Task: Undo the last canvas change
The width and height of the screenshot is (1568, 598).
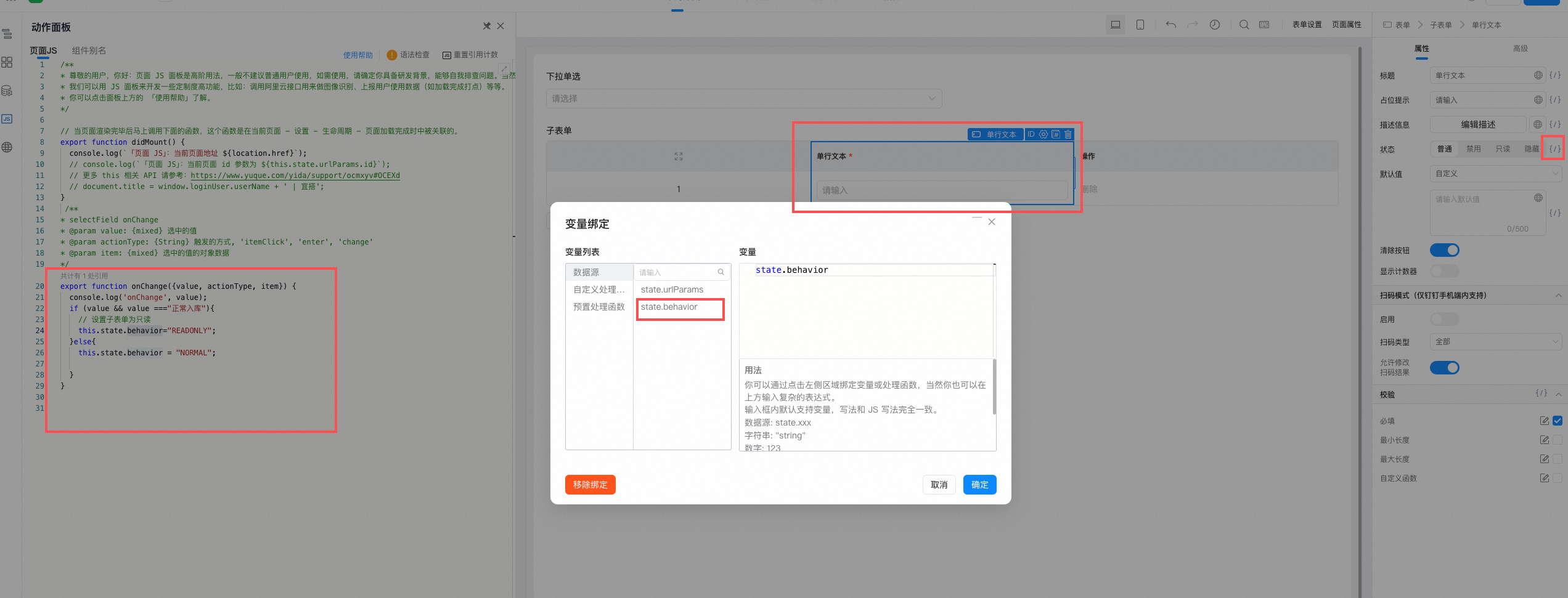Action: click(x=1171, y=25)
